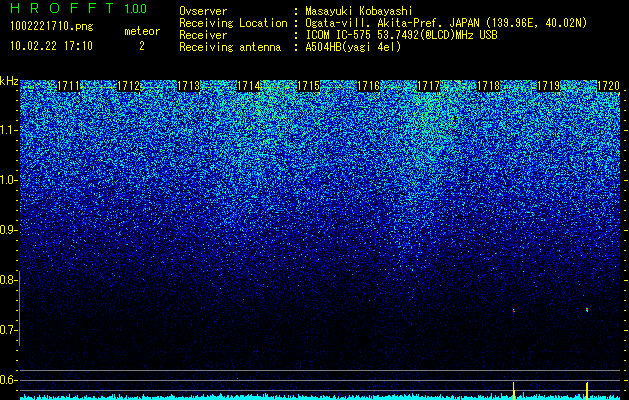Click the 1712 time marker
Screen dimensions: 629x400
(128, 86)
